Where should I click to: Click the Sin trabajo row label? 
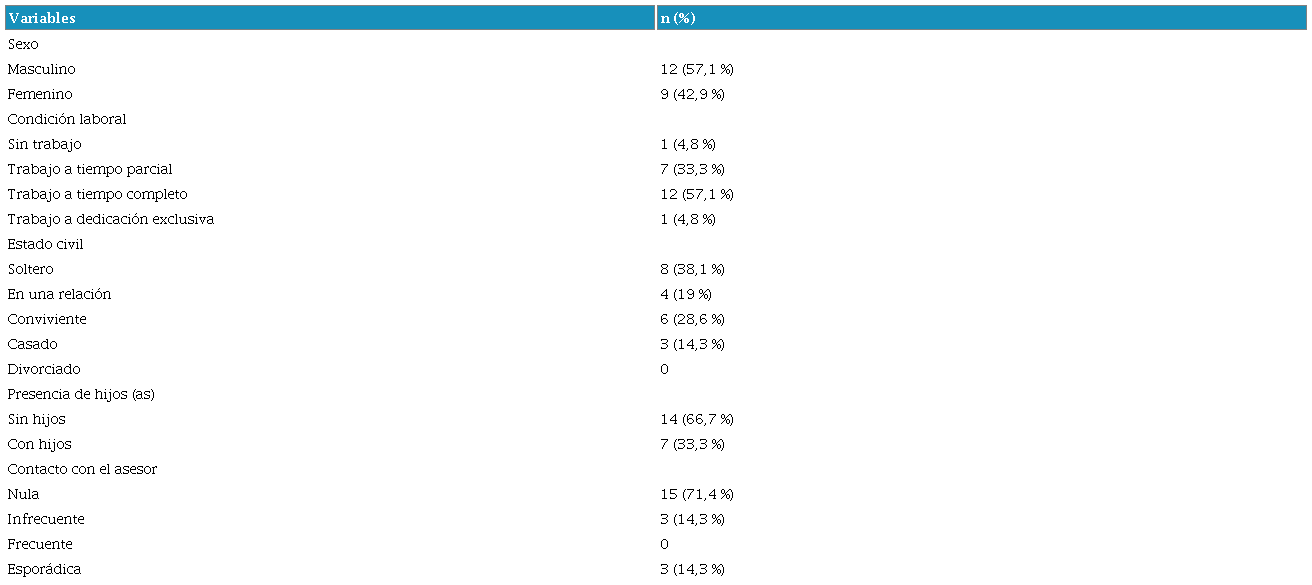(44, 144)
